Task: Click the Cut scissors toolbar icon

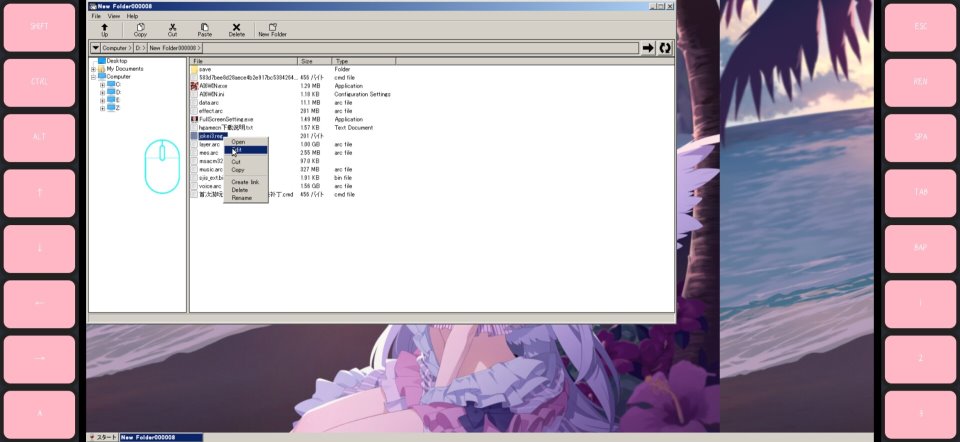Action: click(172, 30)
